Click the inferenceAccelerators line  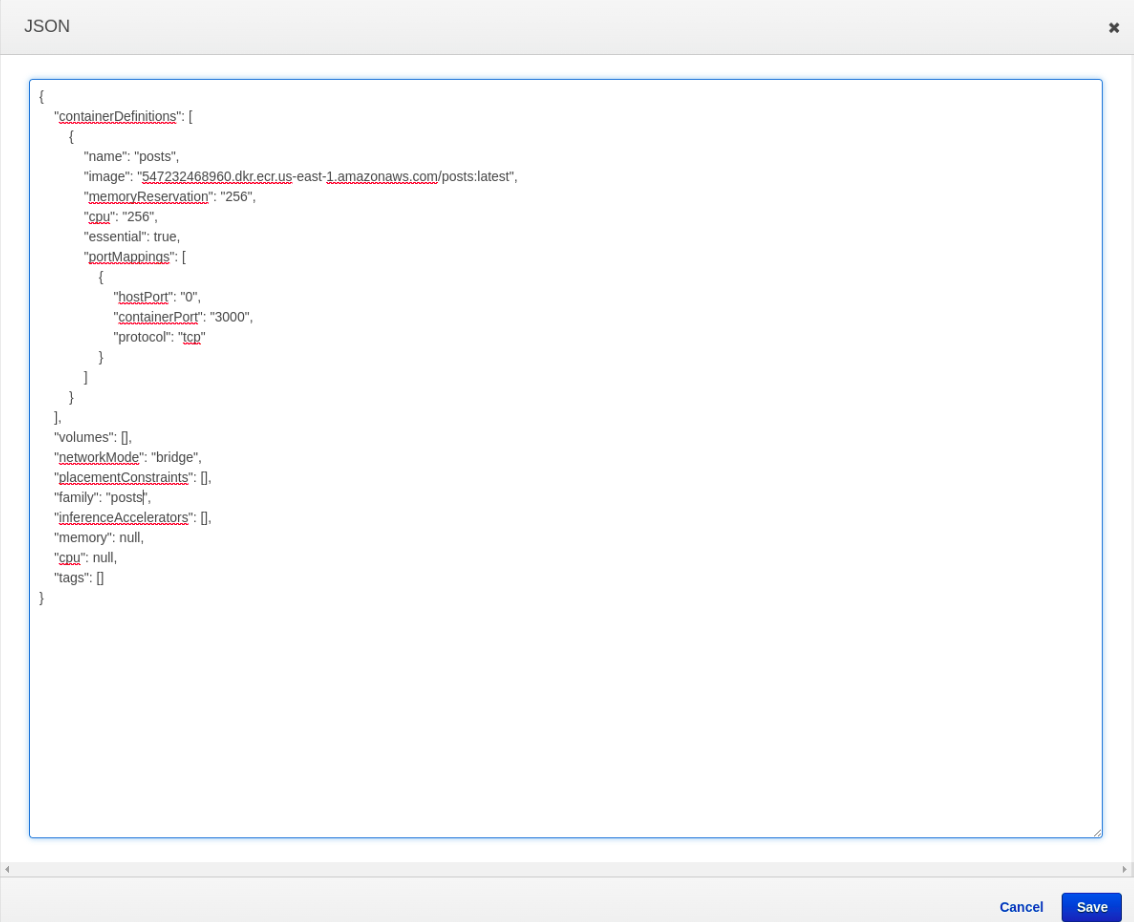[122, 517]
